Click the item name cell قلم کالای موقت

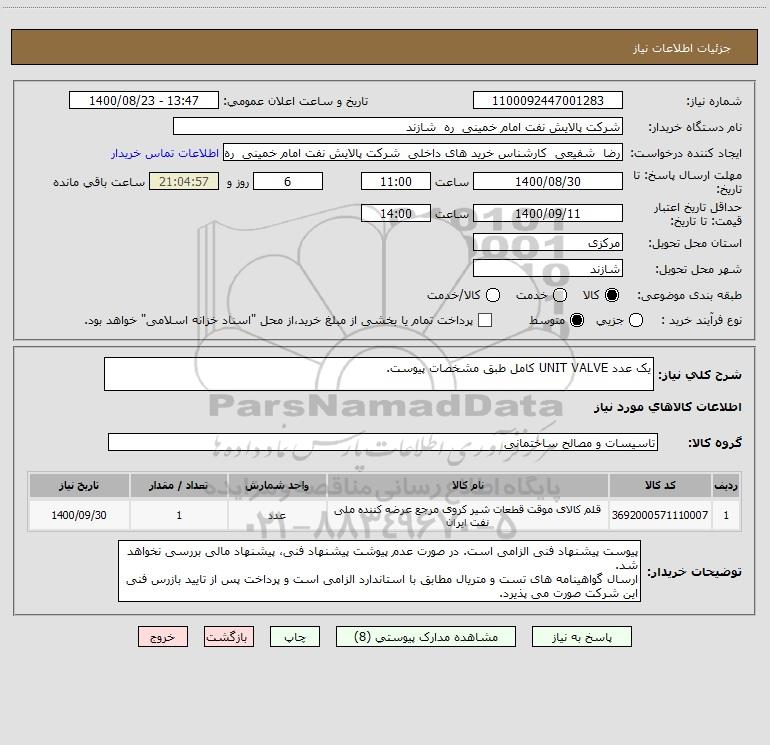(x=468, y=515)
